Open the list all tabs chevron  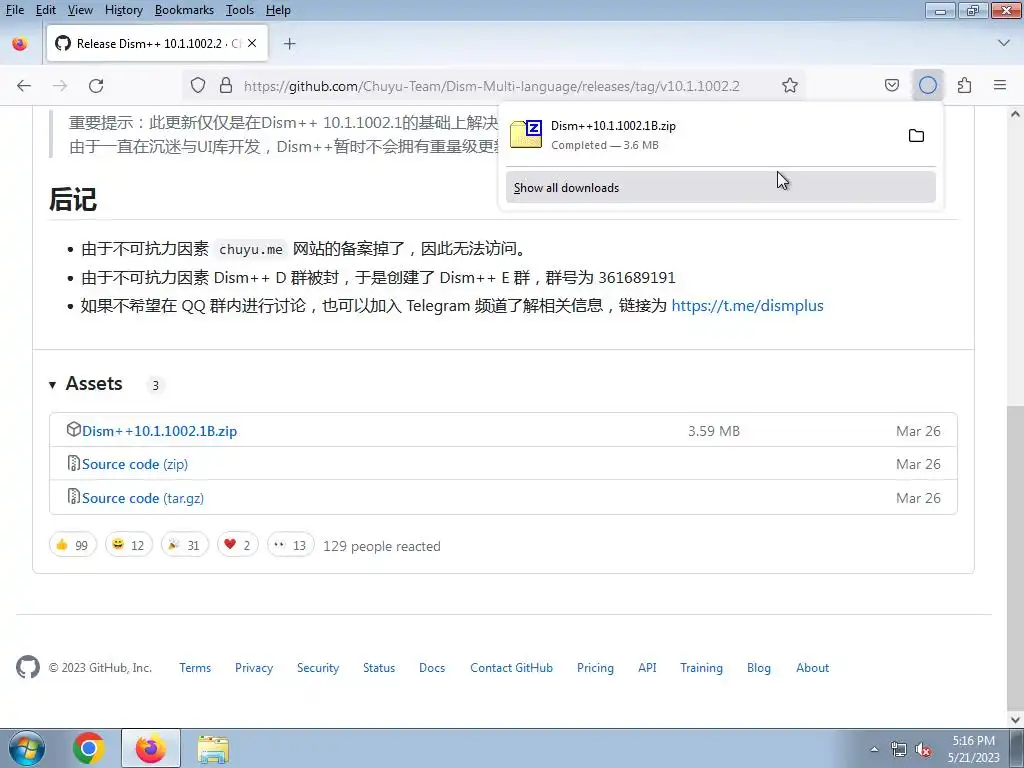tap(1004, 43)
